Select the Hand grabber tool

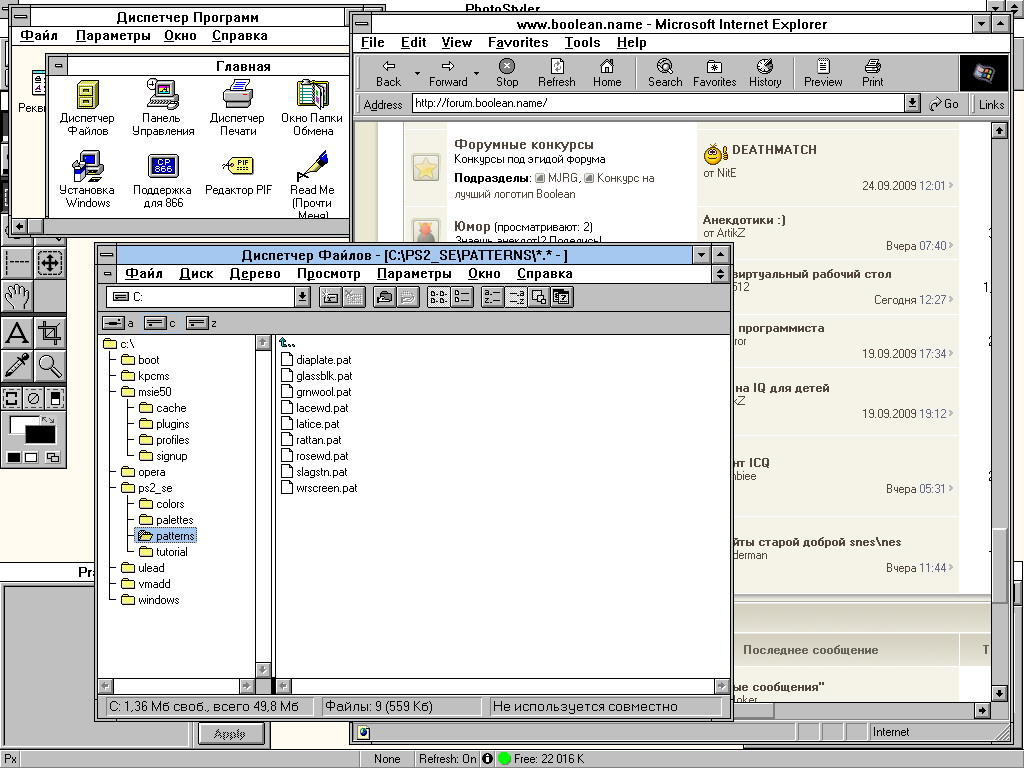tap(17, 296)
